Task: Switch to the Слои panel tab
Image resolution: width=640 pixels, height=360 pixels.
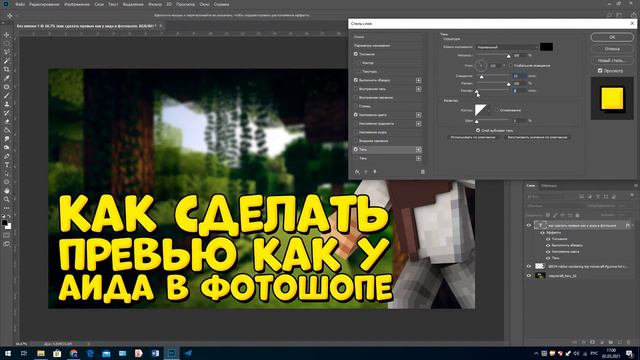Action: click(x=531, y=186)
